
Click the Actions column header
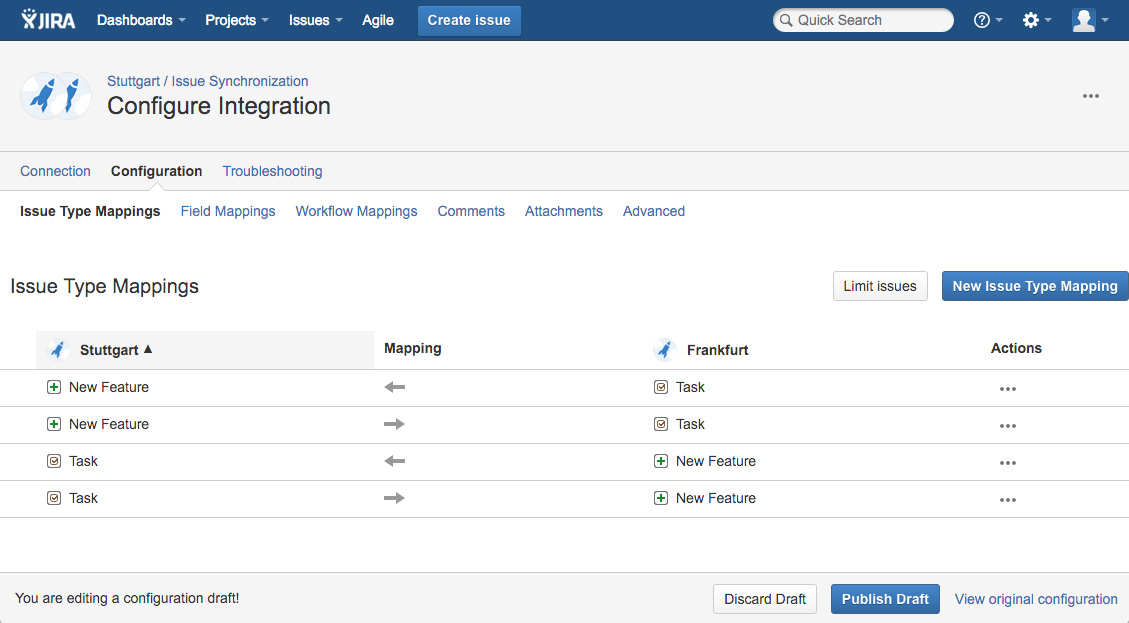(x=1016, y=348)
